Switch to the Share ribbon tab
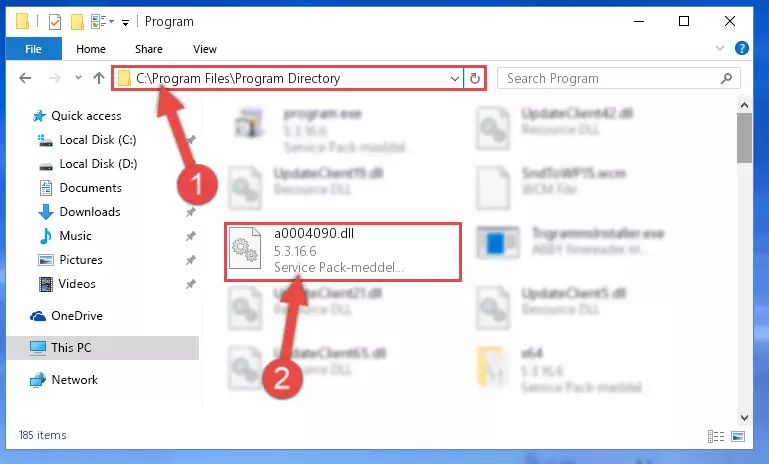The height and width of the screenshot is (464, 769). point(149,49)
